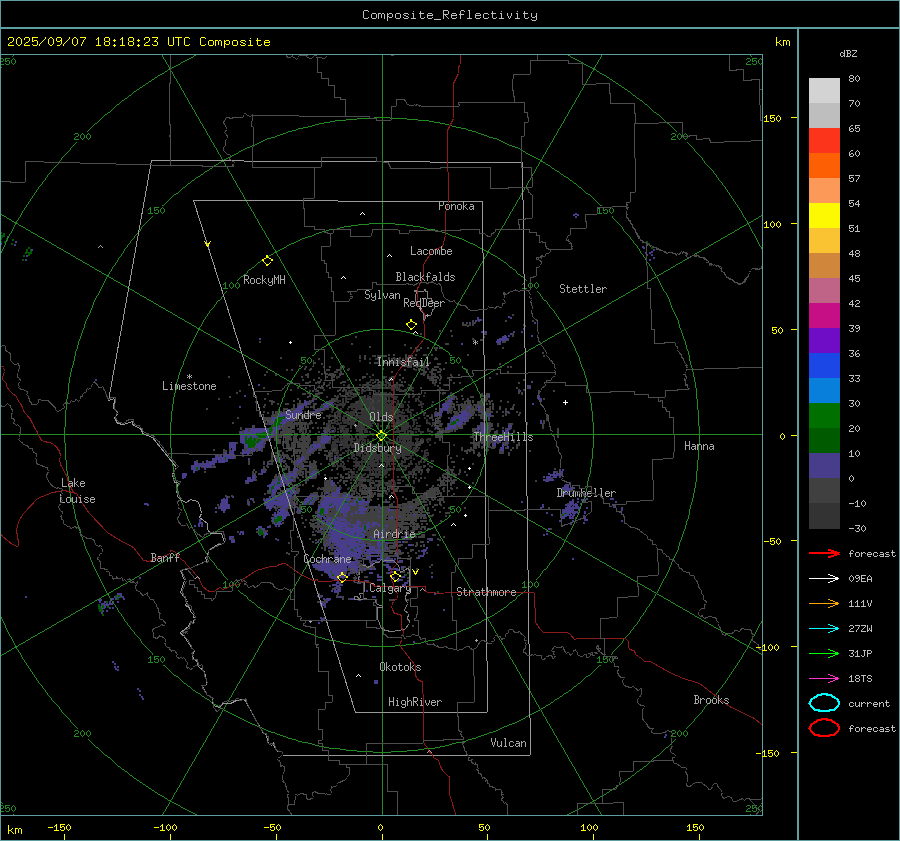900x841 pixels.
Task: Select the bright green 30 dBZ swatch
Action: tap(824, 415)
